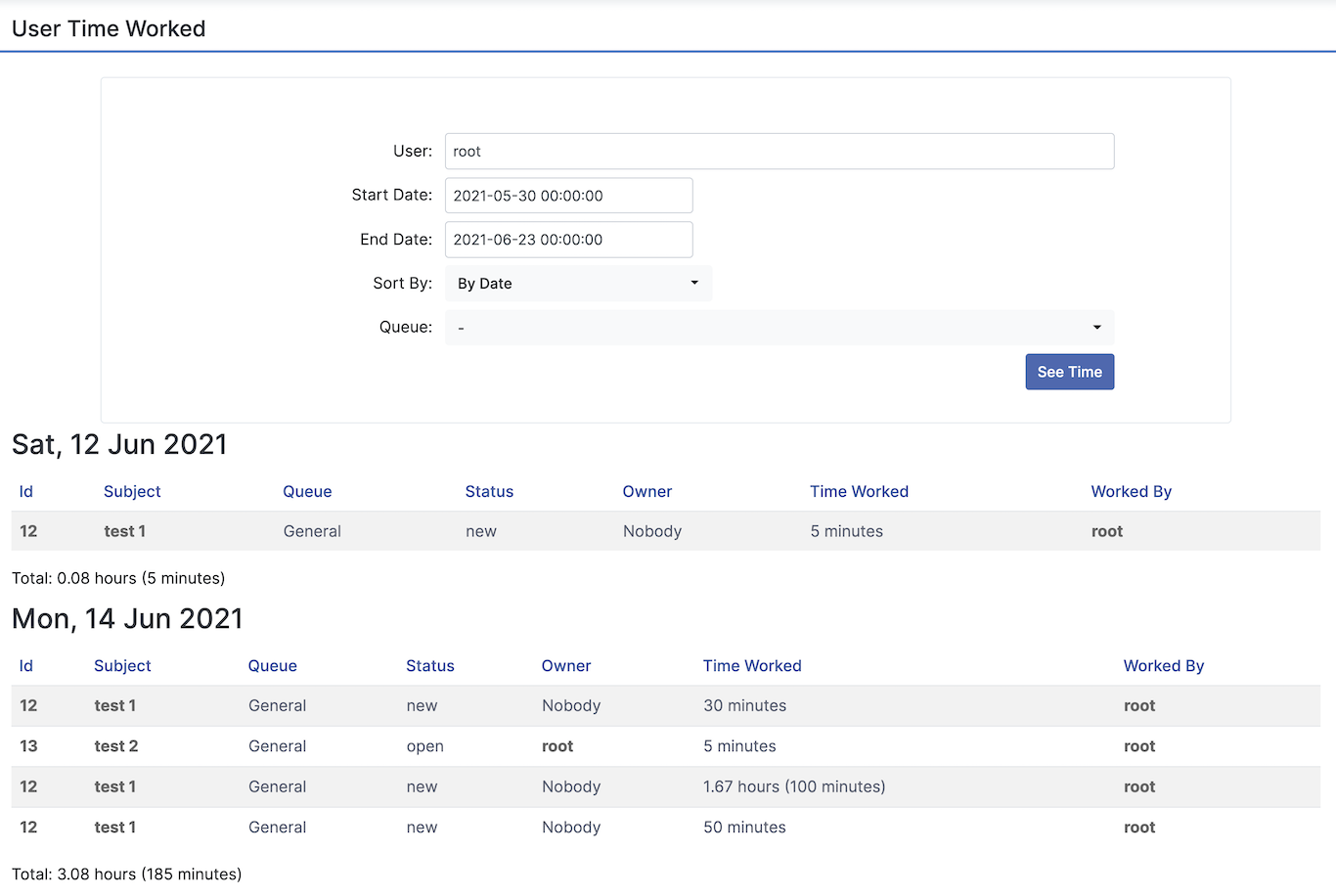1336x896 pixels.
Task: Click the User input field
Action: click(x=779, y=151)
